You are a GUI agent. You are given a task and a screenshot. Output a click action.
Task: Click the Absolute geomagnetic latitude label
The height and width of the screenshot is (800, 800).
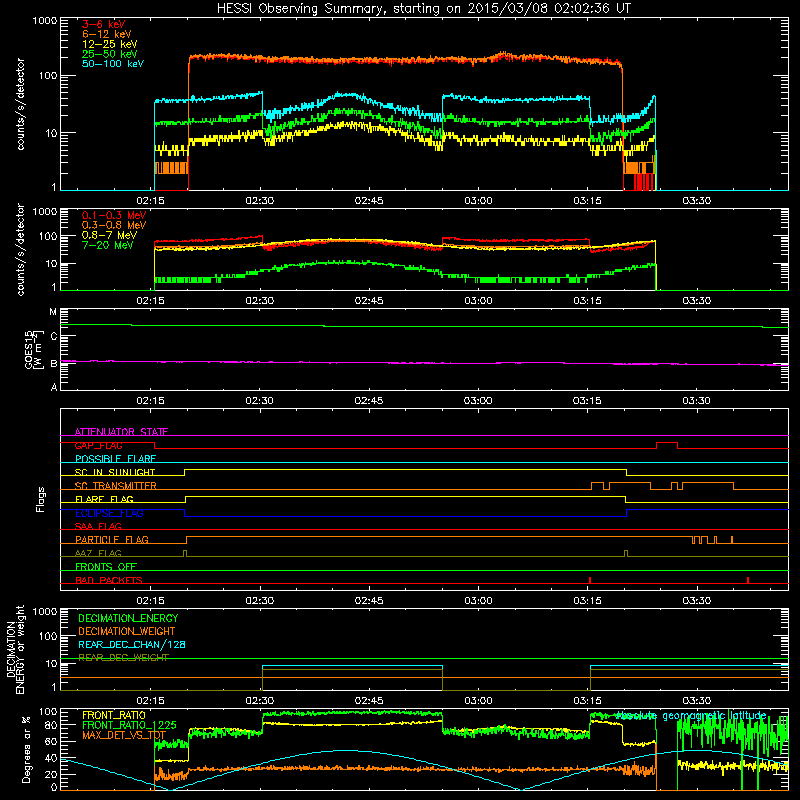tap(691, 715)
